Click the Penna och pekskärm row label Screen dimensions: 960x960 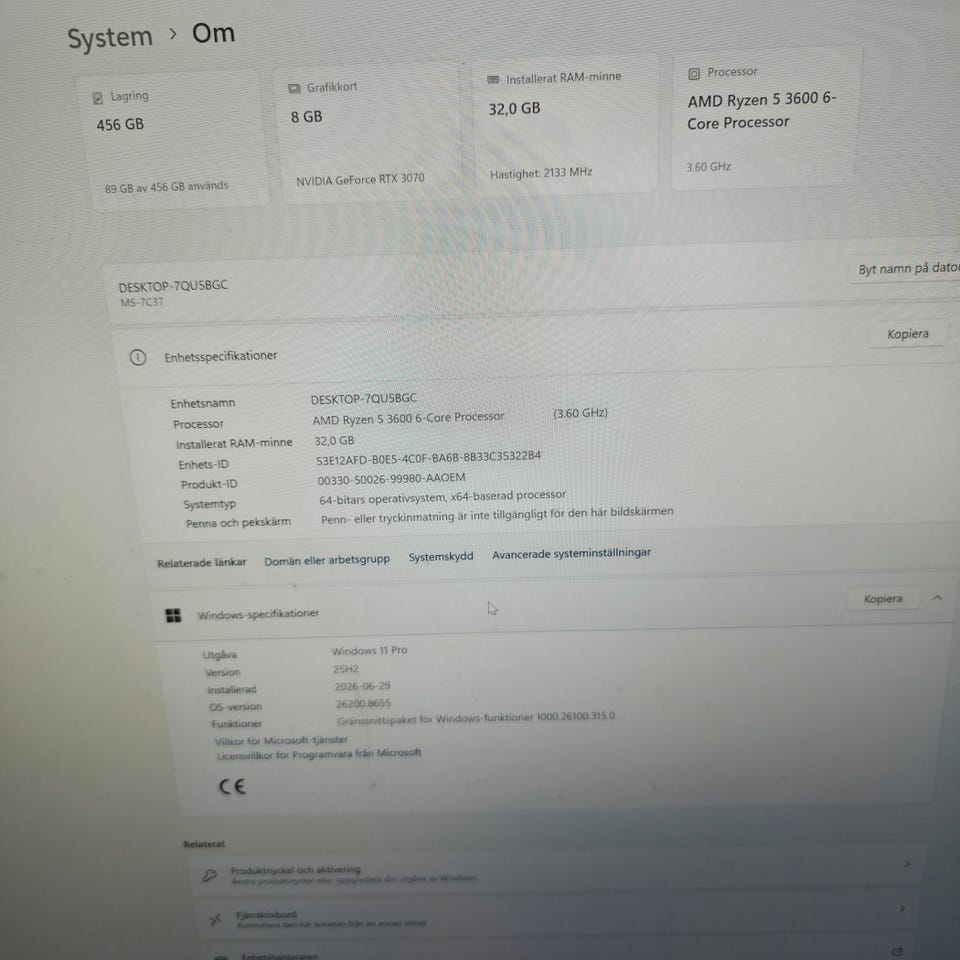pyautogui.click(x=238, y=523)
